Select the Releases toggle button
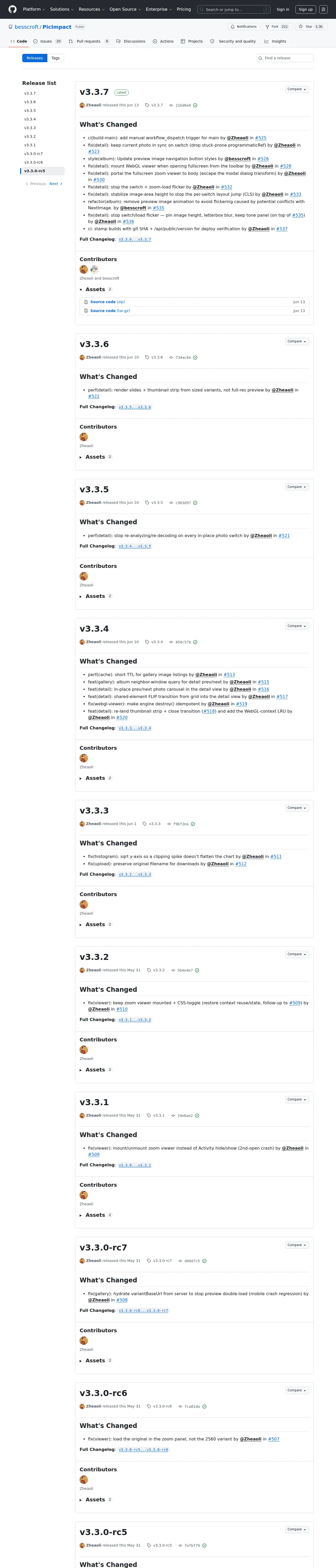The image size is (336, 1568). (x=35, y=58)
